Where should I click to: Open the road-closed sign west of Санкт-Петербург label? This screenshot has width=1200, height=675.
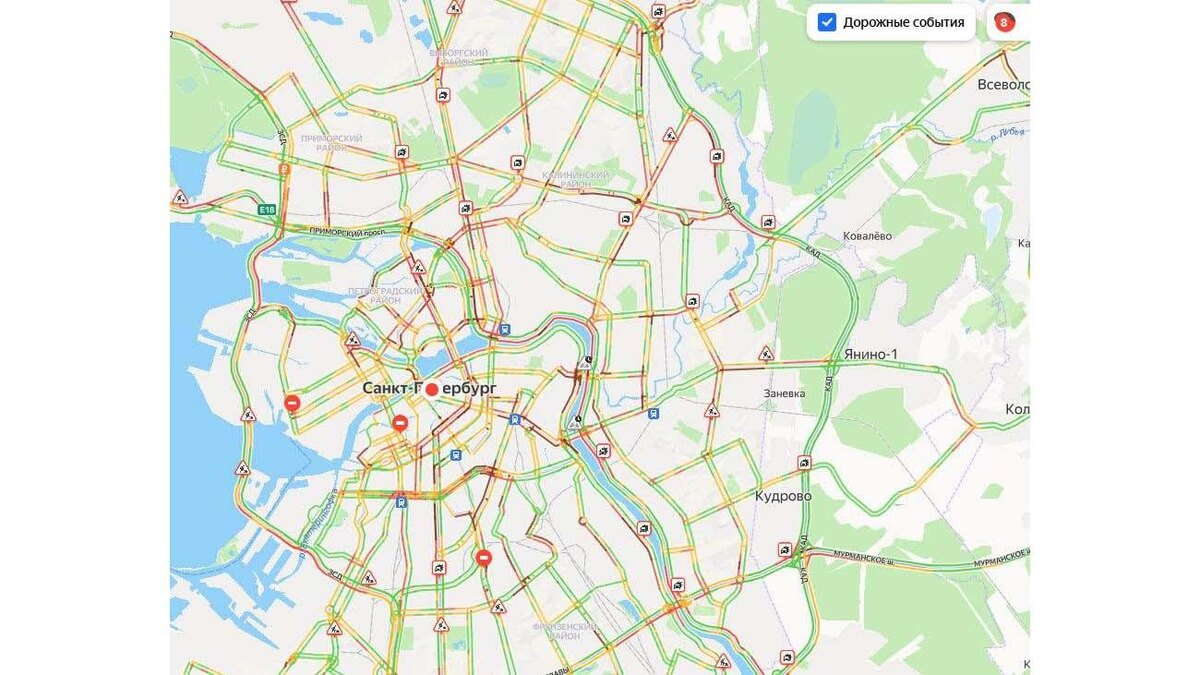(292, 403)
